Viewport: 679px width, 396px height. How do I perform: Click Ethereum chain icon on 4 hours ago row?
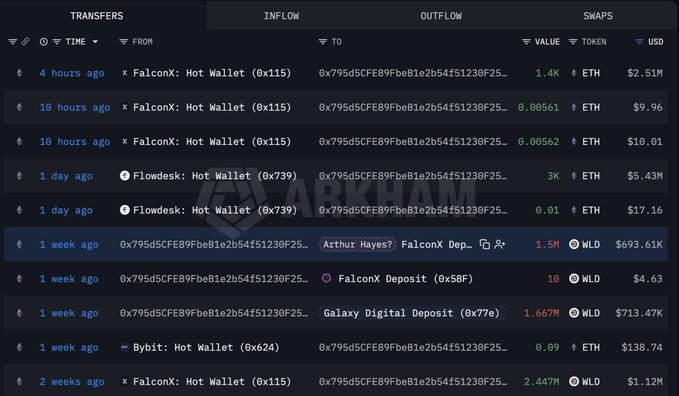pos(19,73)
